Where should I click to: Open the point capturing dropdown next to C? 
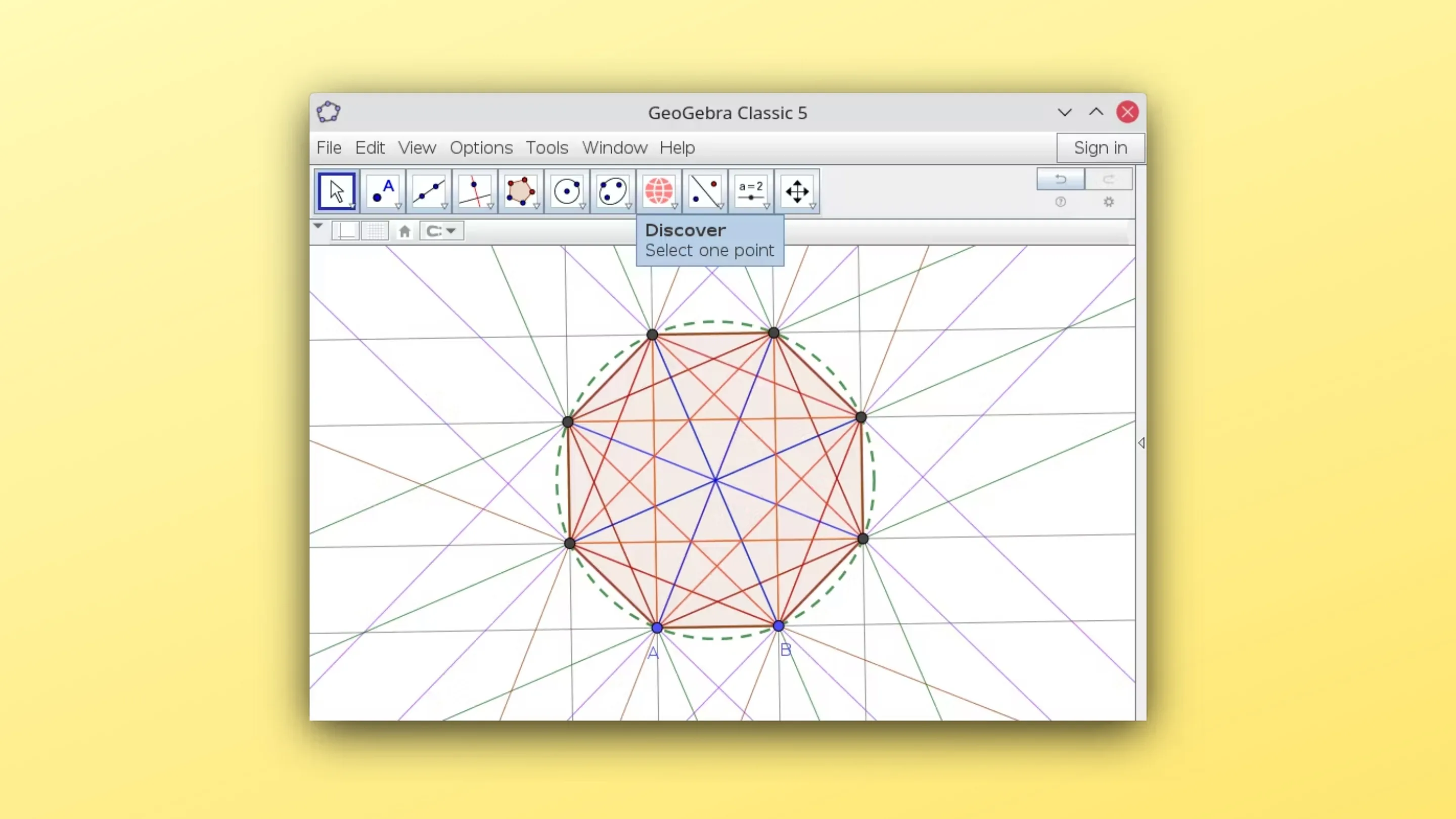pyautogui.click(x=451, y=231)
